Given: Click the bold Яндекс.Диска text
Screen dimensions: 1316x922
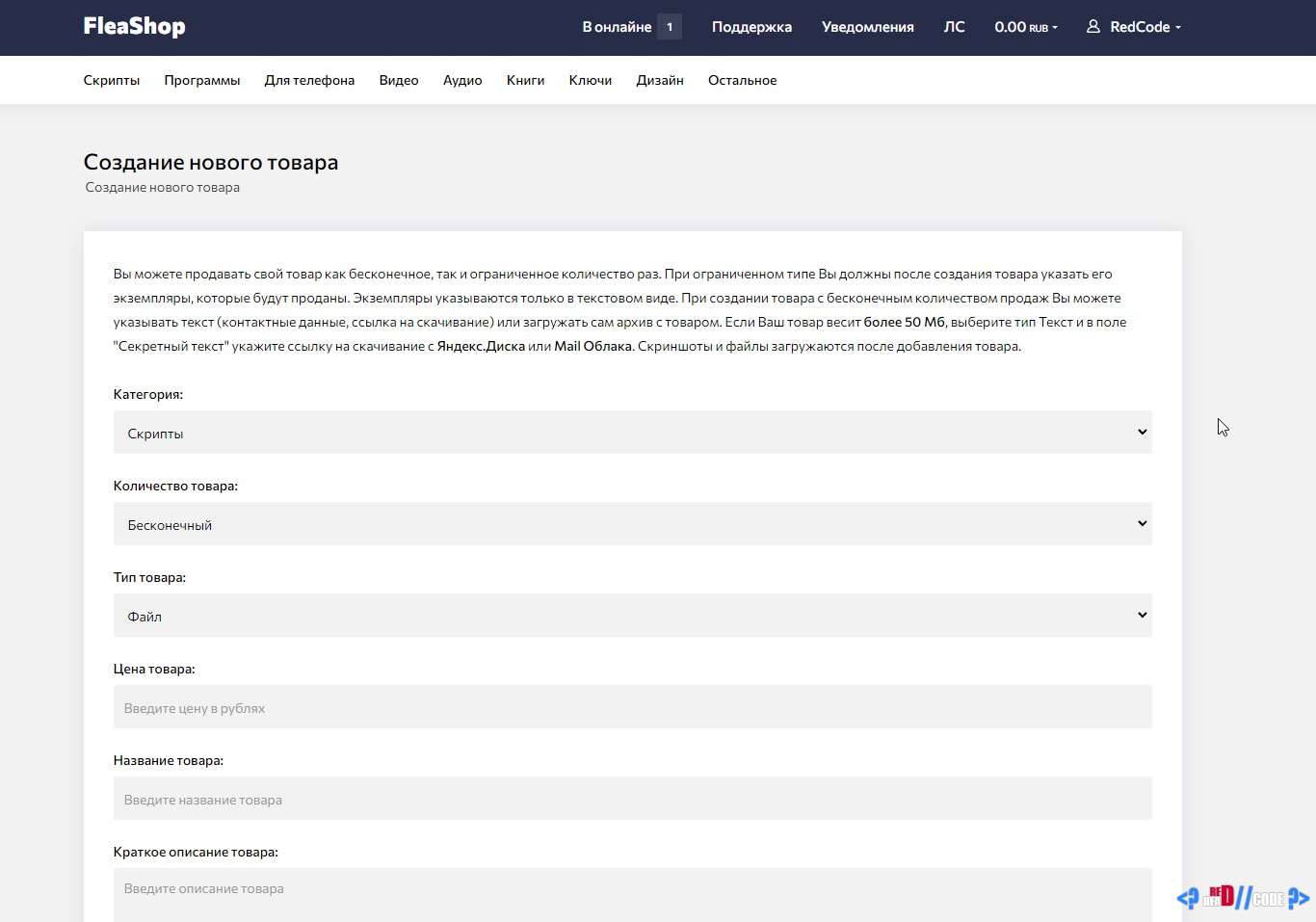Looking at the screenshot, I should click(x=481, y=346).
